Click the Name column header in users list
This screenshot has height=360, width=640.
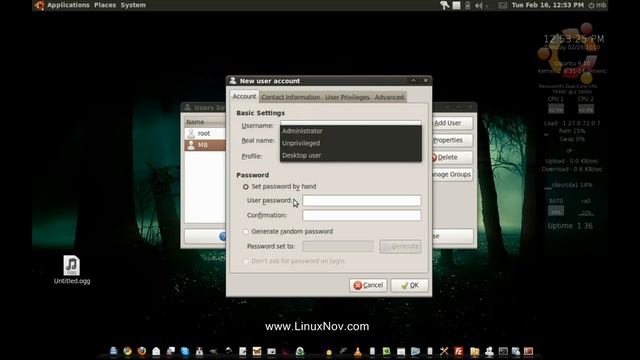coord(205,122)
